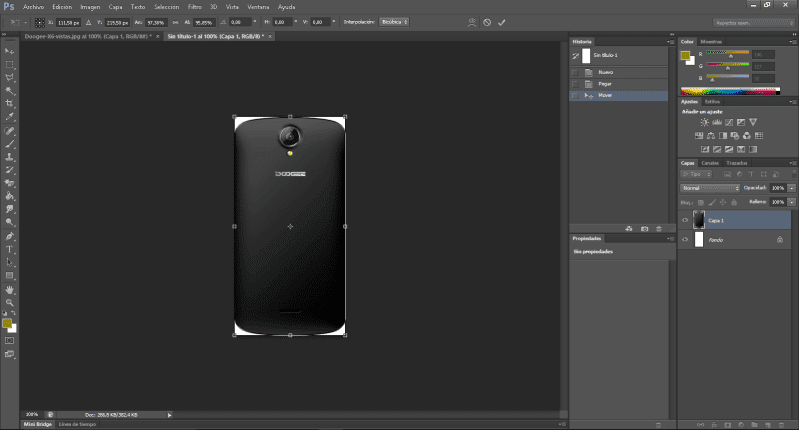Delete current history state trash icon
The image size is (799, 430).
(x=658, y=229)
